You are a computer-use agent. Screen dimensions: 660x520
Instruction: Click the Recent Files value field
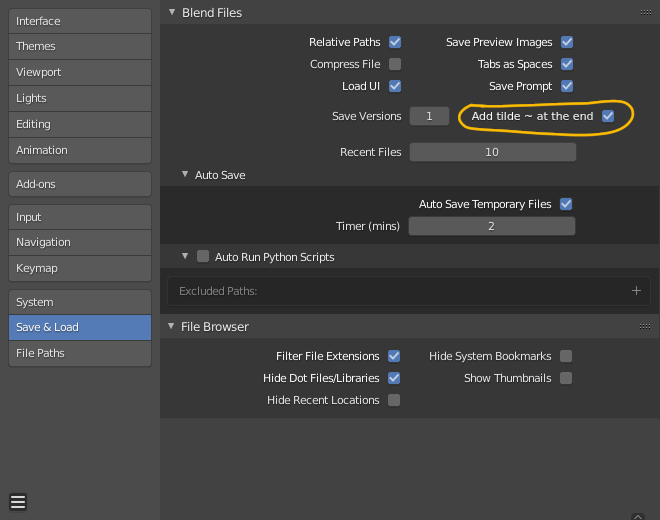click(x=493, y=152)
